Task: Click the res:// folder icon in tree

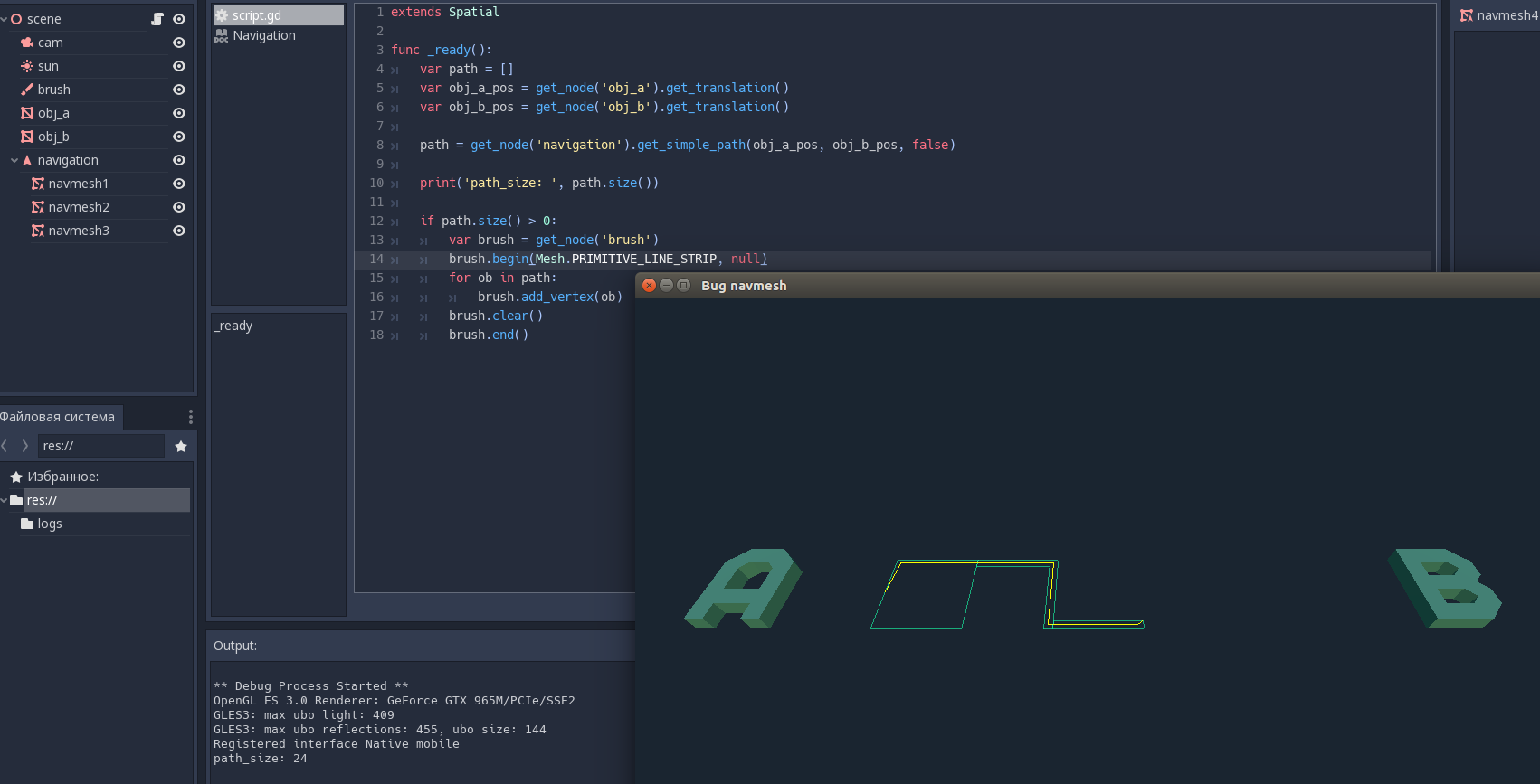Action: pyautogui.click(x=16, y=500)
